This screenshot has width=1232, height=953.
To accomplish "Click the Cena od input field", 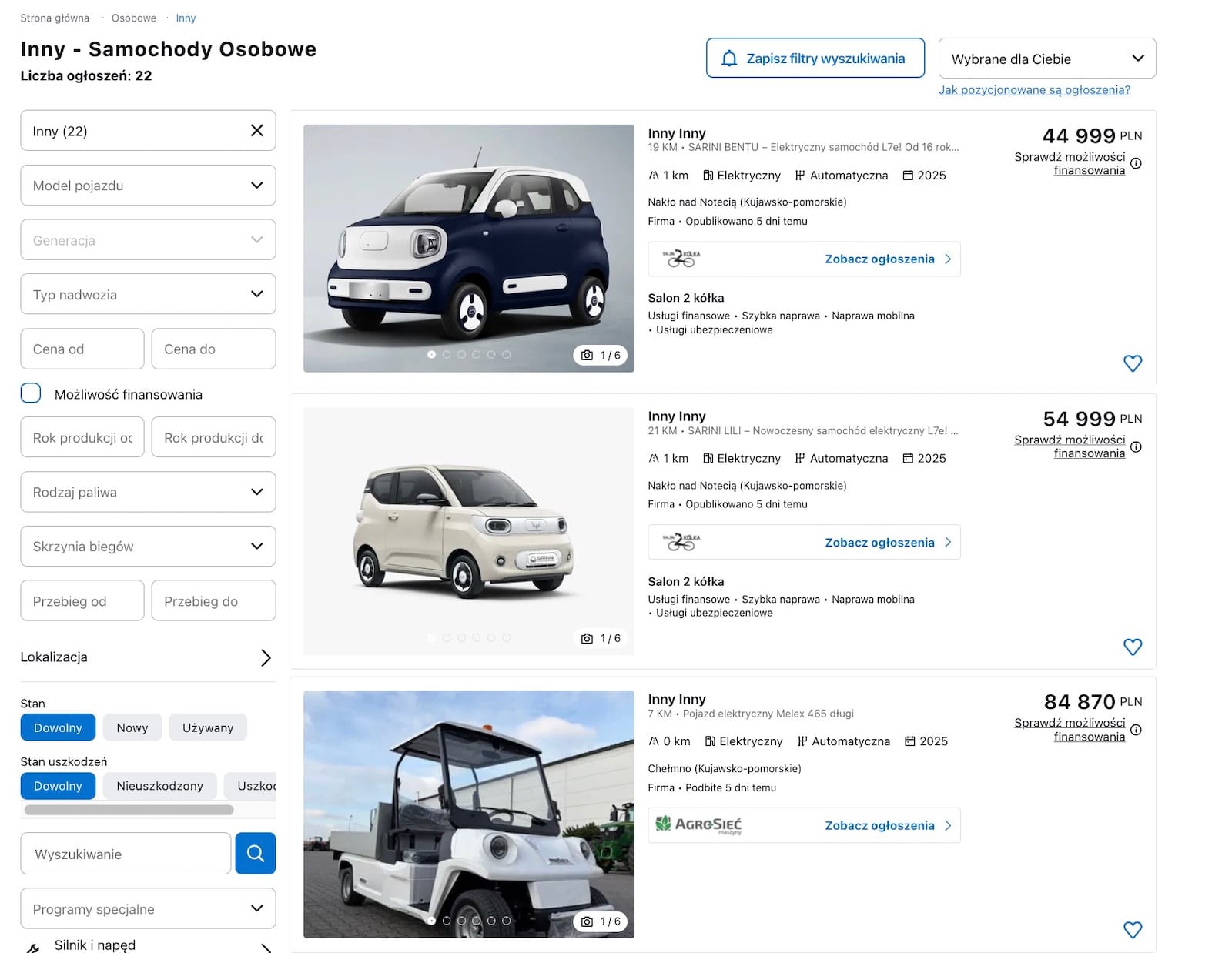I will click(82, 349).
